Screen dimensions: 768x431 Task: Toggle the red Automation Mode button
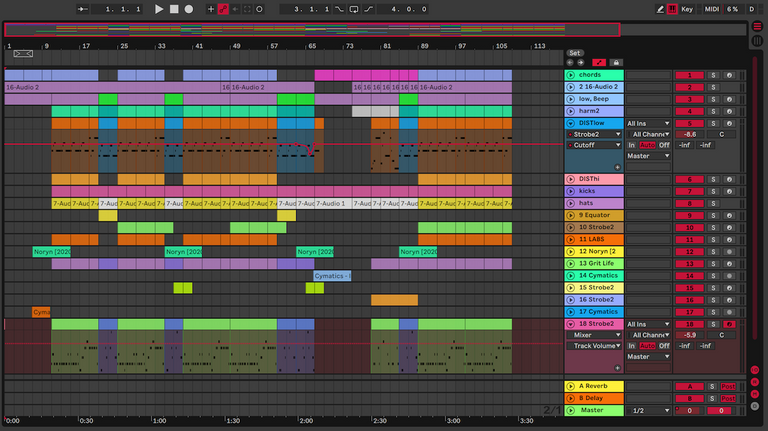pyautogui.click(x=599, y=63)
